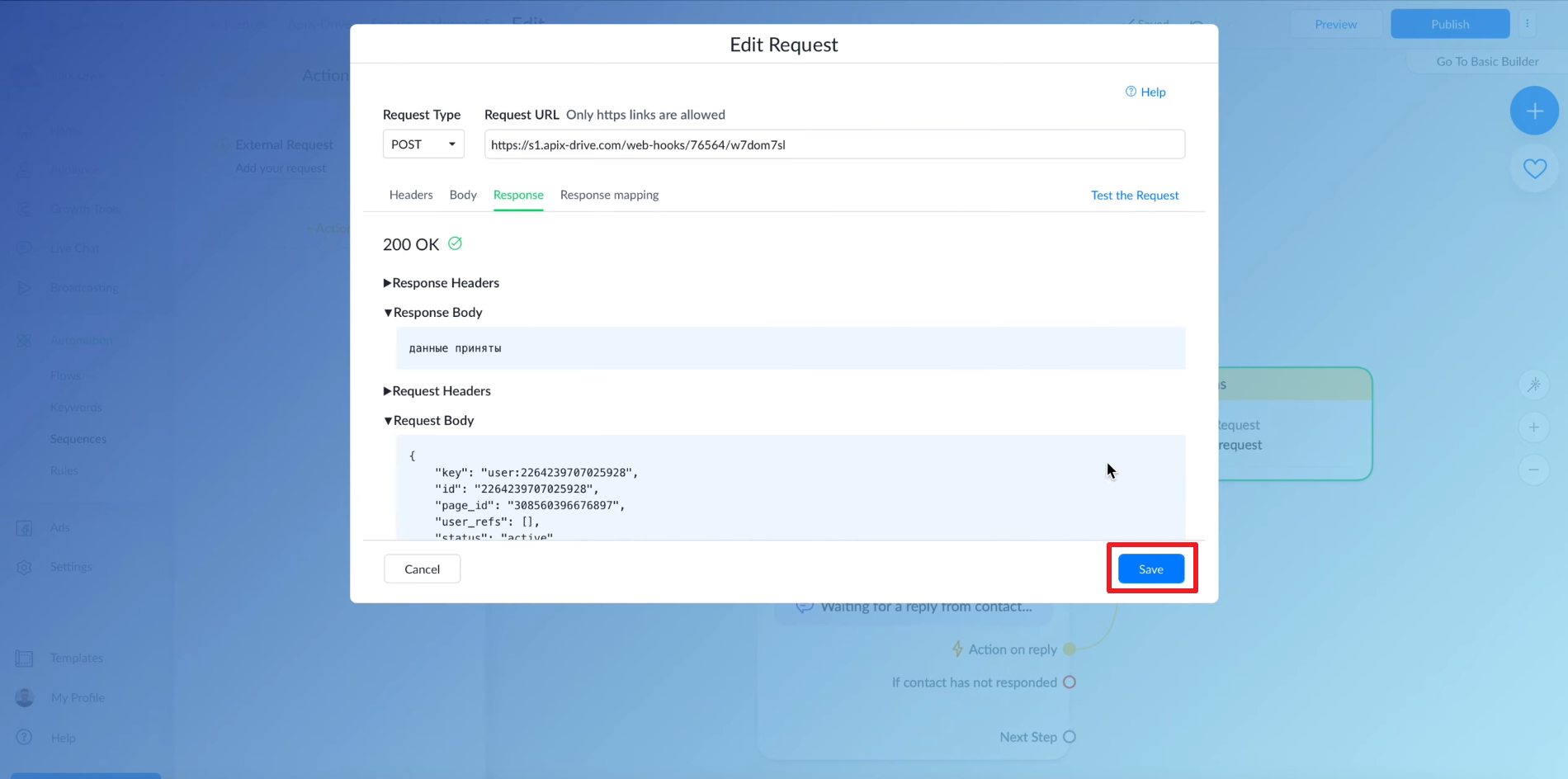Click the Help circle icon in sidebar
The width and height of the screenshot is (1568, 779).
24,738
